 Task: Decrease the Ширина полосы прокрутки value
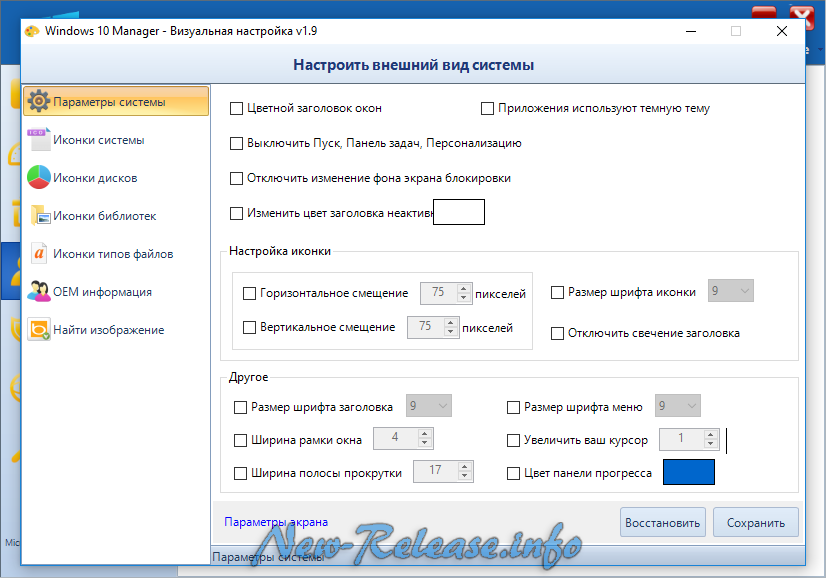click(464, 476)
